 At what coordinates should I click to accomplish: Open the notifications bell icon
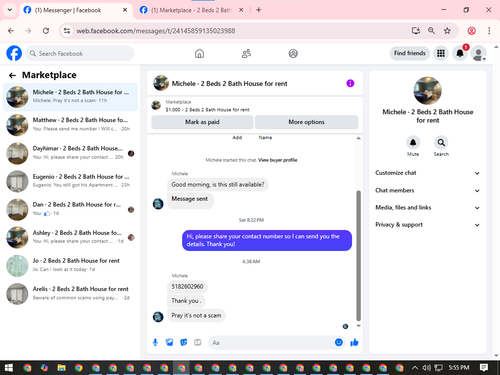coord(460,53)
